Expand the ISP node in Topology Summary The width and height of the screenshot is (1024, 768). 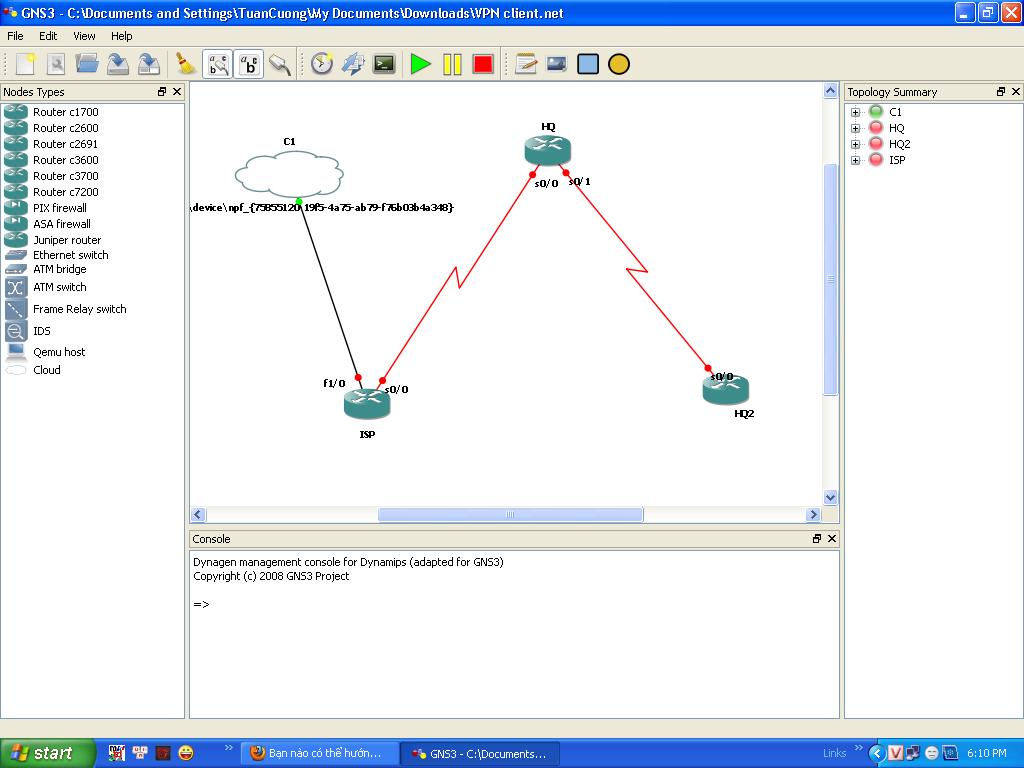pyautogui.click(x=856, y=160)
